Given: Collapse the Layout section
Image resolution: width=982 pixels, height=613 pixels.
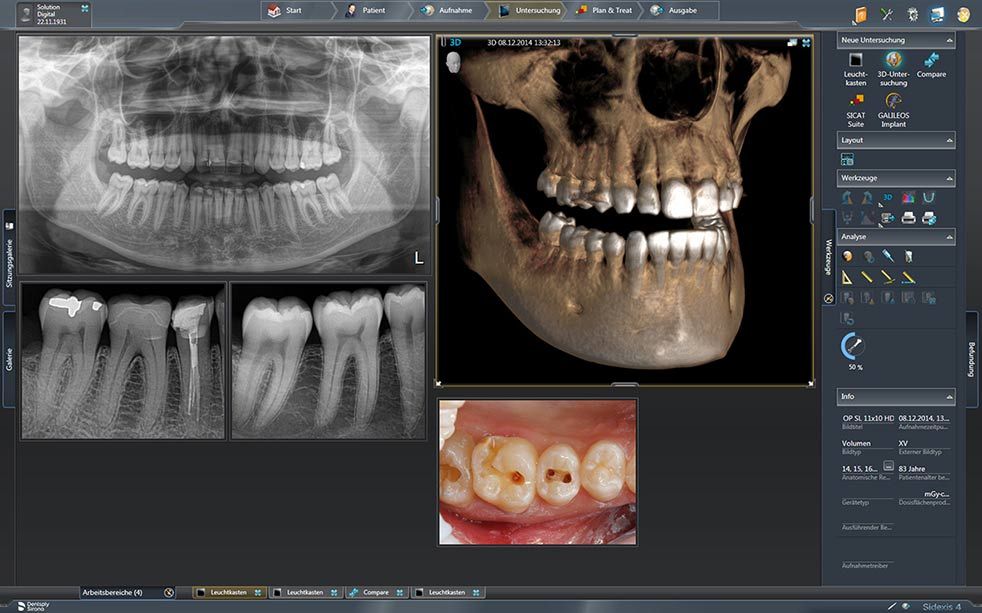Looking at the screenshot, I should (949, 140).
